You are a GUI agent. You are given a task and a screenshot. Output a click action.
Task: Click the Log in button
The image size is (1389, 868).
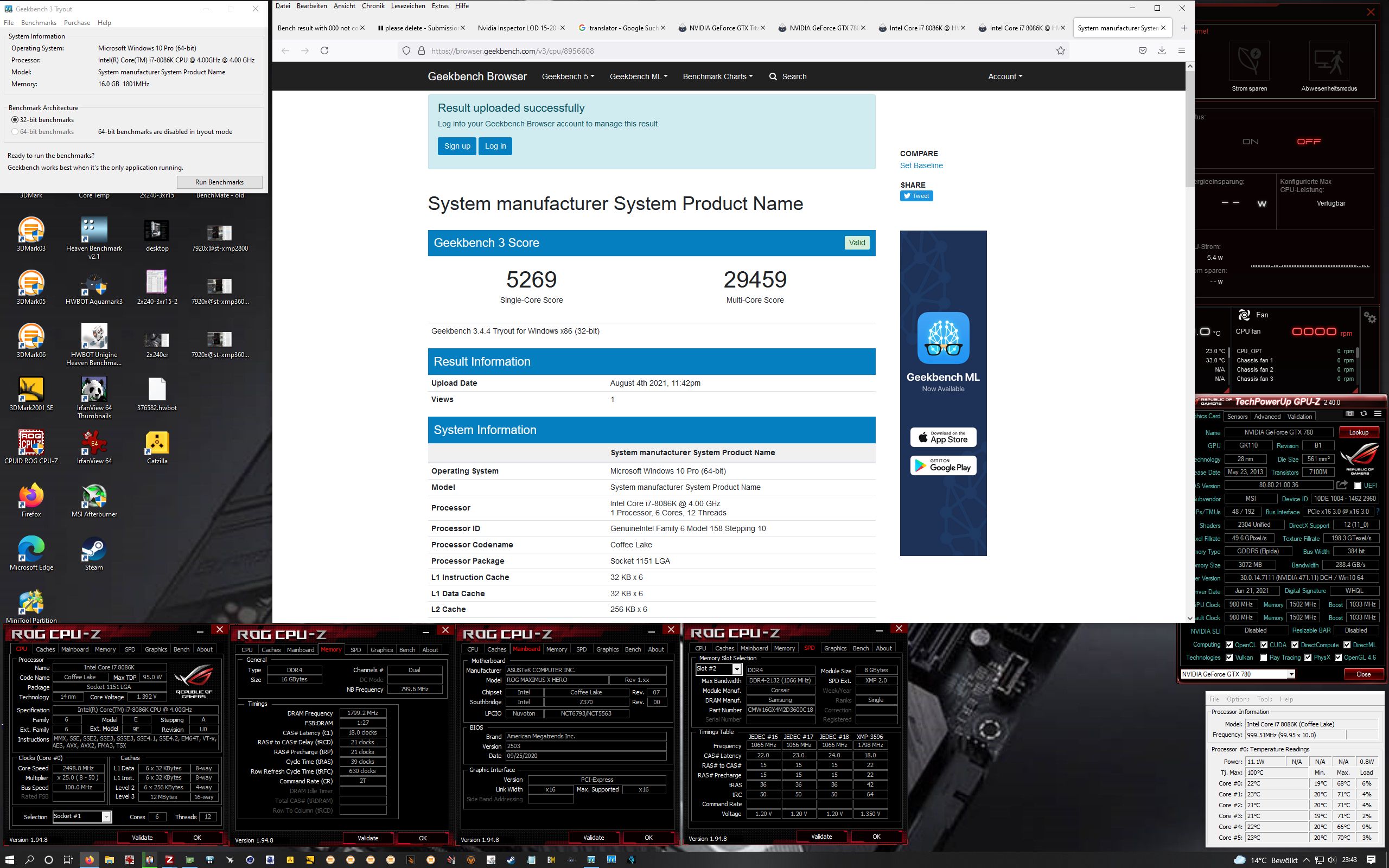[x=495, y=146]
